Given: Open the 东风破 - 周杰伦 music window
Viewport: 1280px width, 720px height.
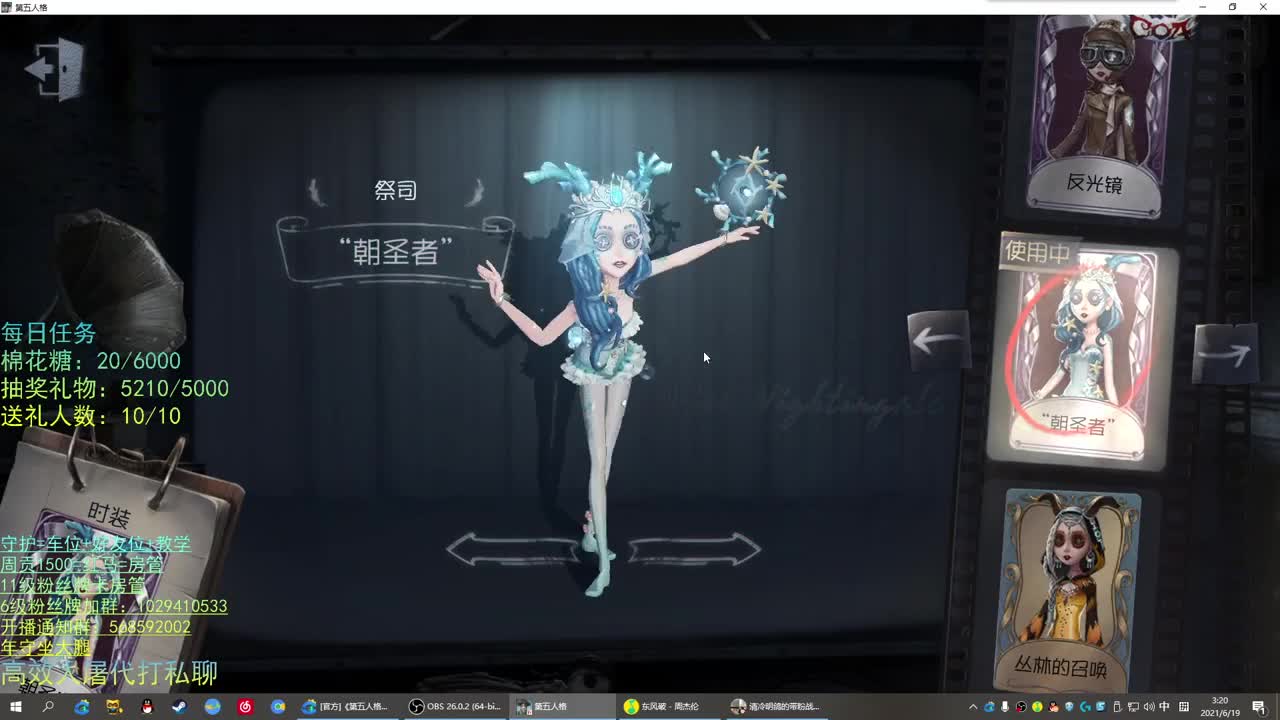Looking at the screenshot, I should coord(668,707).
